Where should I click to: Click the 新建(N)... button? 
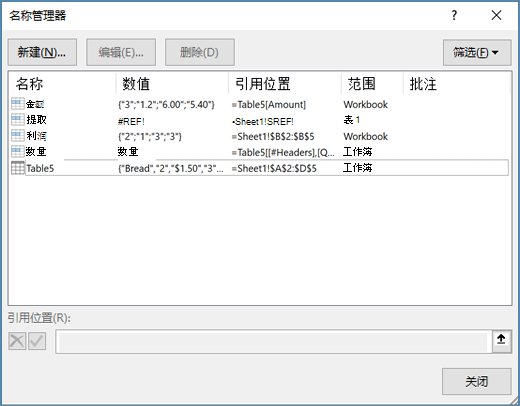pyautogui.click(x=42, y=52)
